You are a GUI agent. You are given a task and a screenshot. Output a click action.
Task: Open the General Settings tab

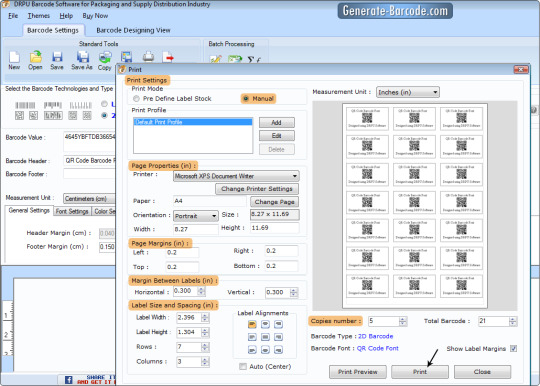29,210
